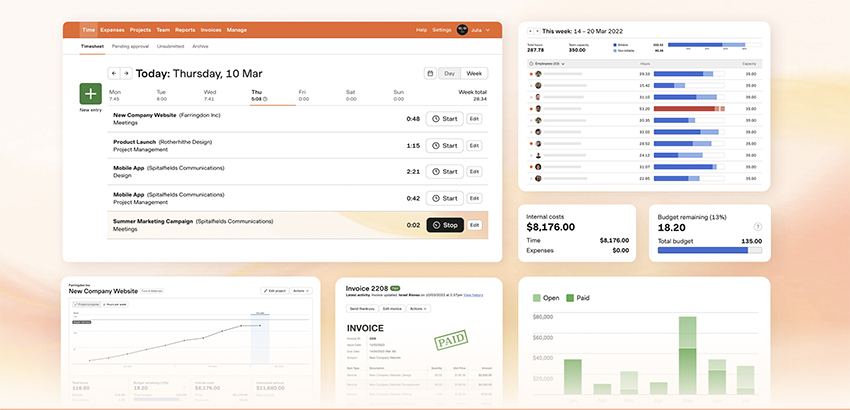Start timer for Mobile App Project Management
850x410 pixels.
coord(445,198)
